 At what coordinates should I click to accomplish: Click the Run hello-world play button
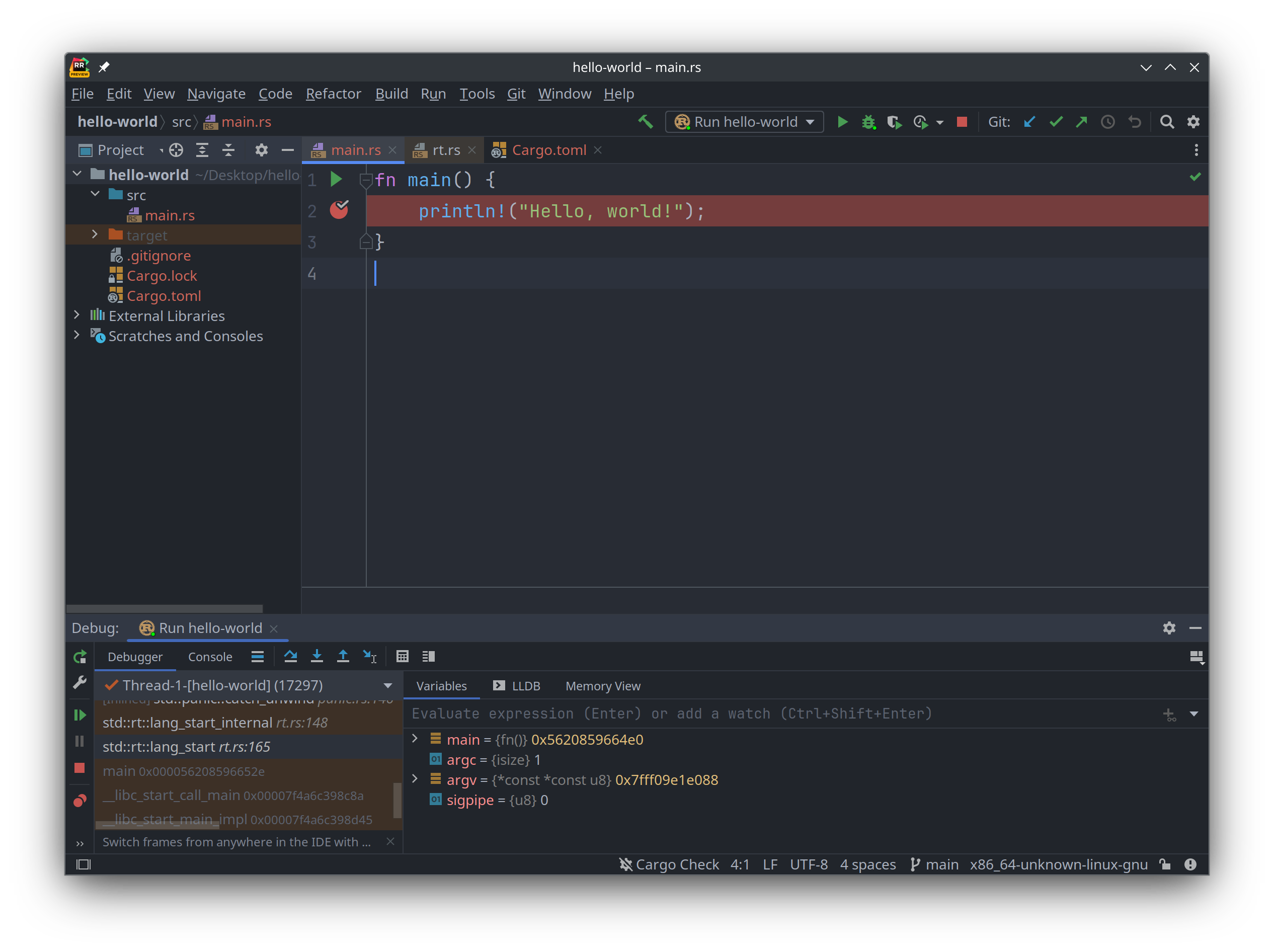click(x=843, y=121)
